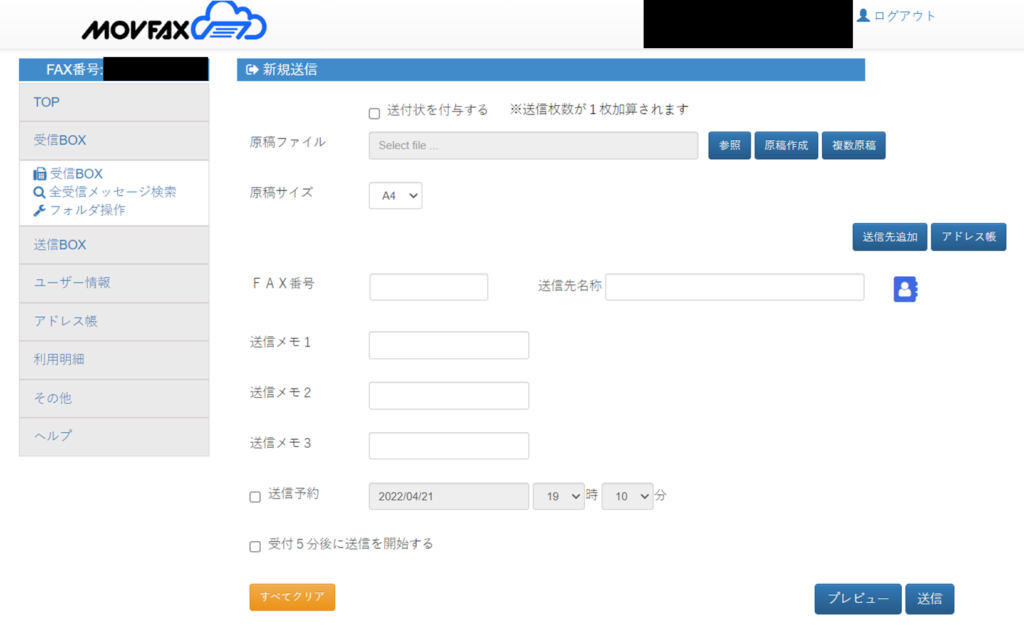Open the 原稿サイズ A4 dropdown

click(x=395, y=195)
